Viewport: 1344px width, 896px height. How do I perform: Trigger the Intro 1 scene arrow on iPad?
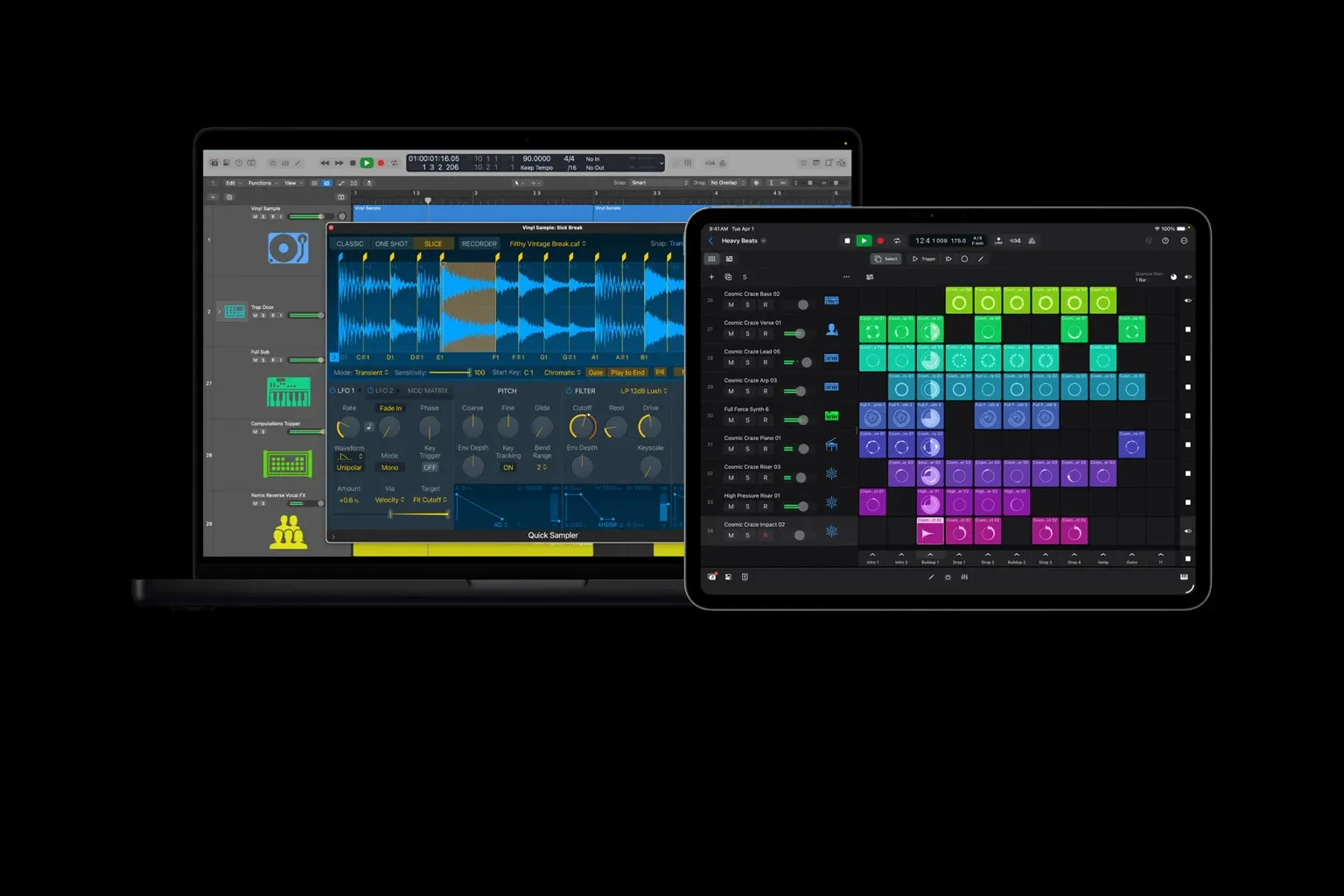872,556
